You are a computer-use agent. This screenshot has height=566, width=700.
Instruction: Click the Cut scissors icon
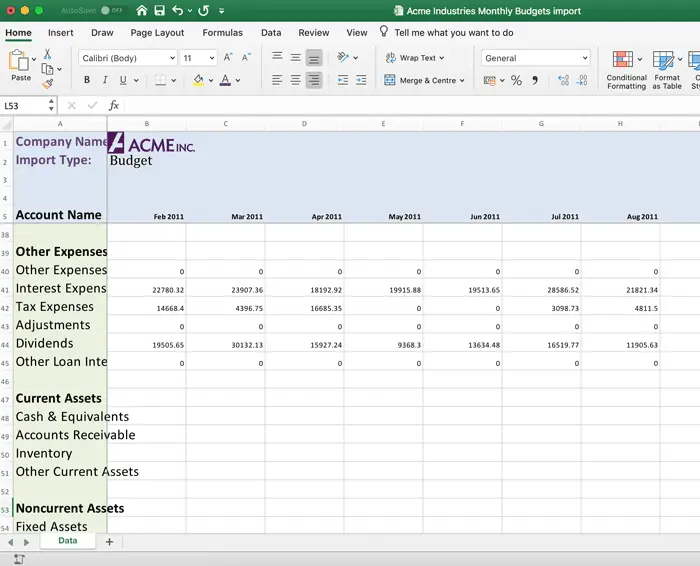[x=47, y=54]
